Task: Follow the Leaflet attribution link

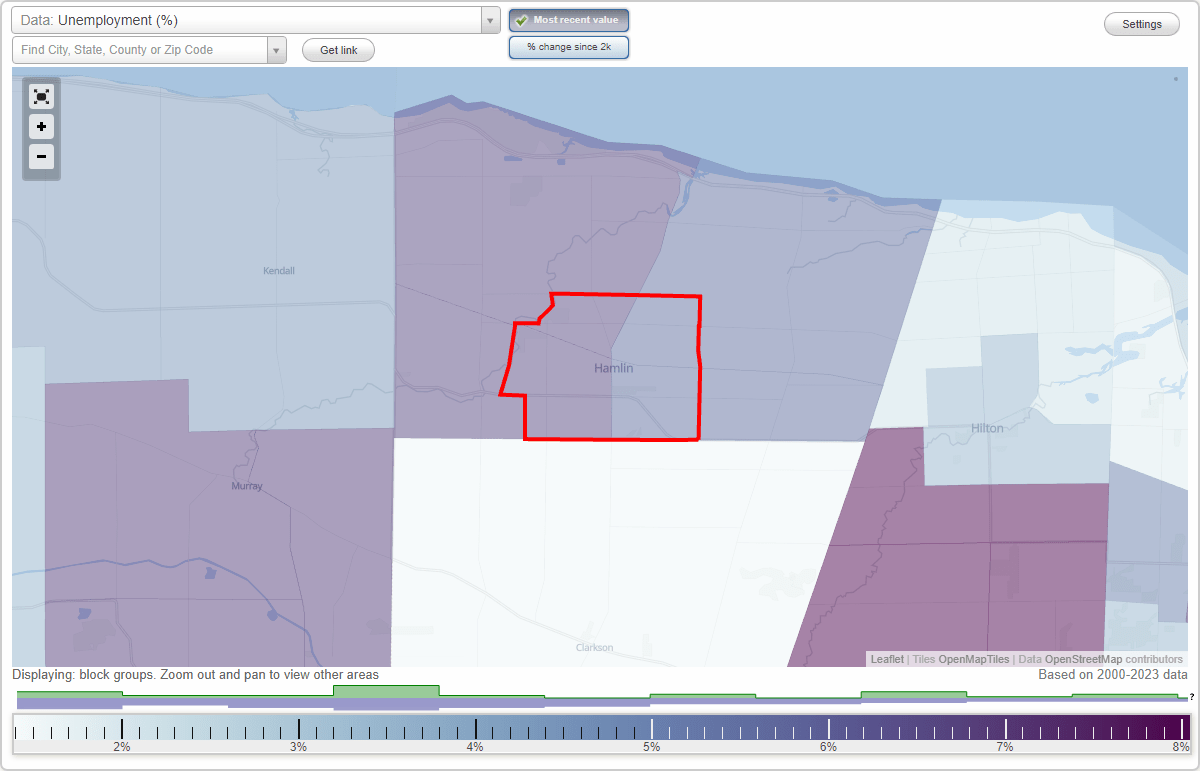Action: (x=886, y=659)
